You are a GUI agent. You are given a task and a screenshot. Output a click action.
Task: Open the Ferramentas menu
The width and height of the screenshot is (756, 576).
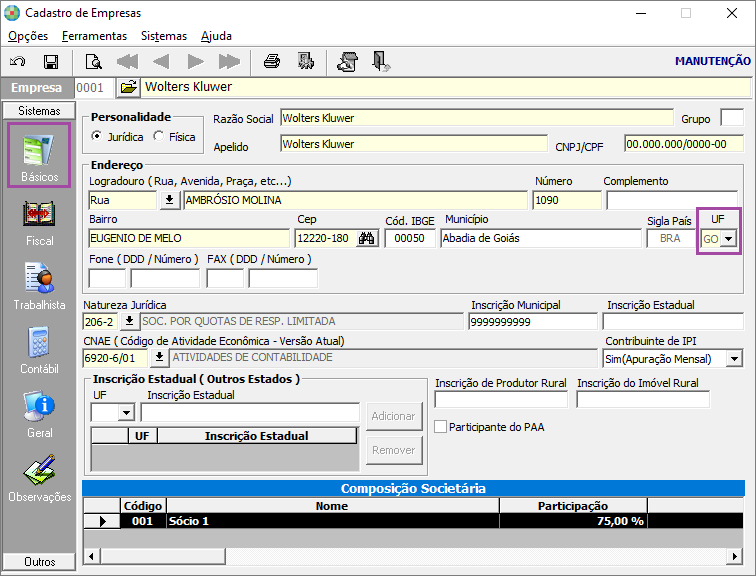94,36
